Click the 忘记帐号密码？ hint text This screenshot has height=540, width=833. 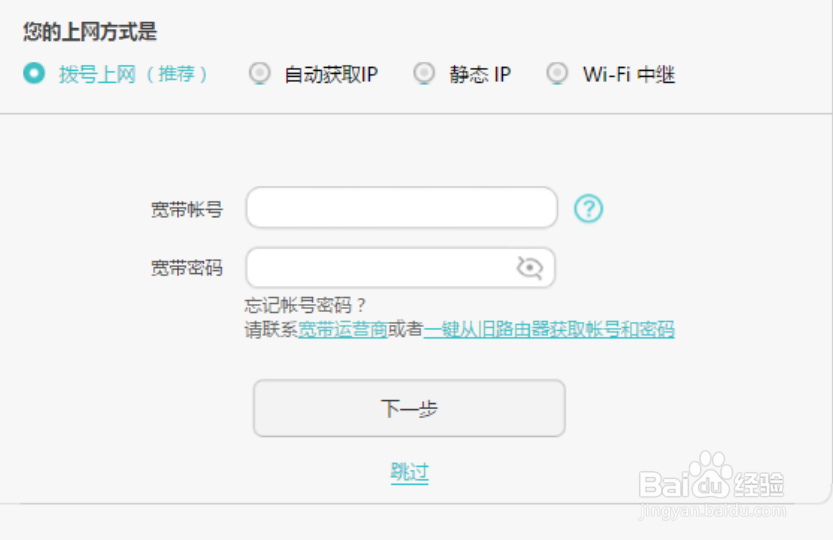pyautogui.click(x=305, y=306)
